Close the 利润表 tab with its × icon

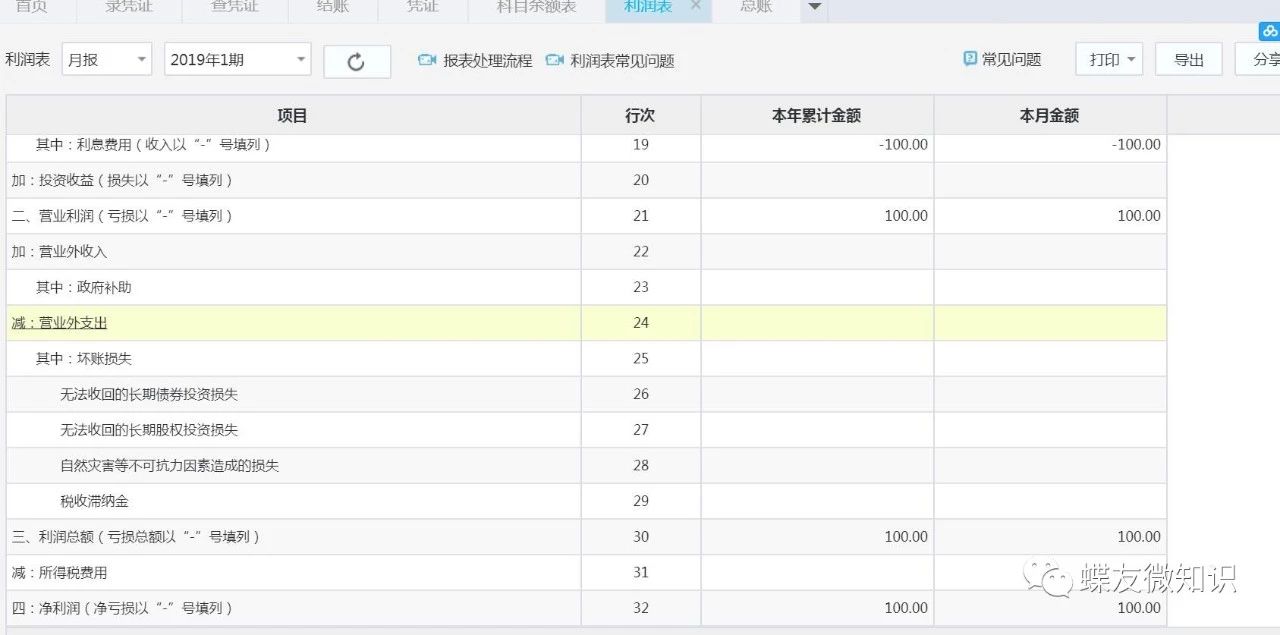click(695, 7)
